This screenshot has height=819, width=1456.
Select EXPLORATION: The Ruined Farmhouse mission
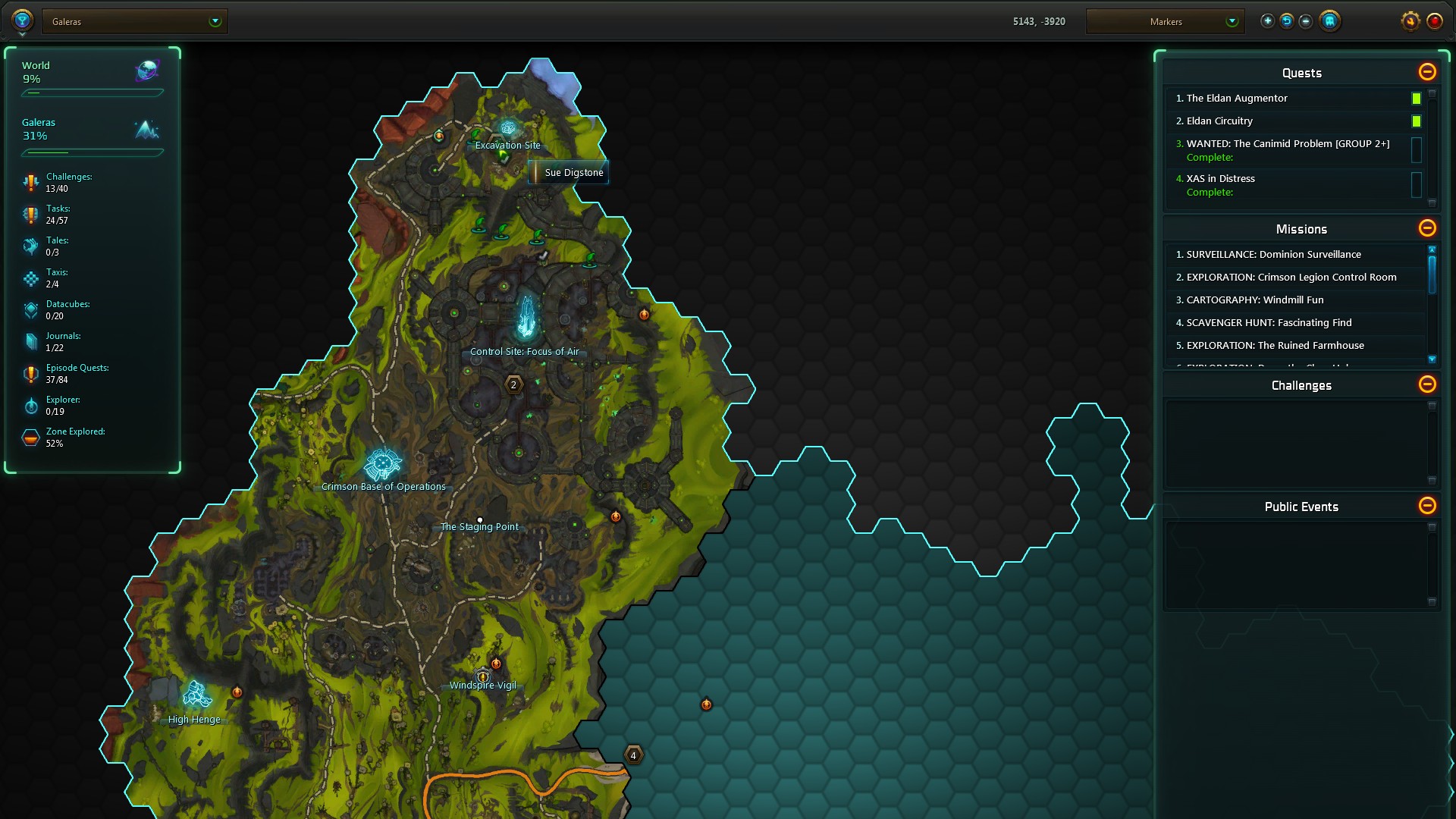1295,346
